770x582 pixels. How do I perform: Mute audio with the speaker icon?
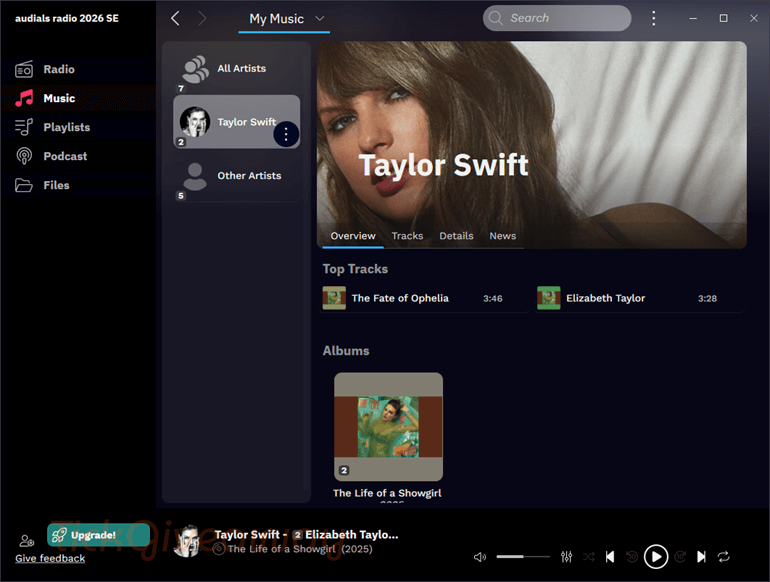point(480,557)
